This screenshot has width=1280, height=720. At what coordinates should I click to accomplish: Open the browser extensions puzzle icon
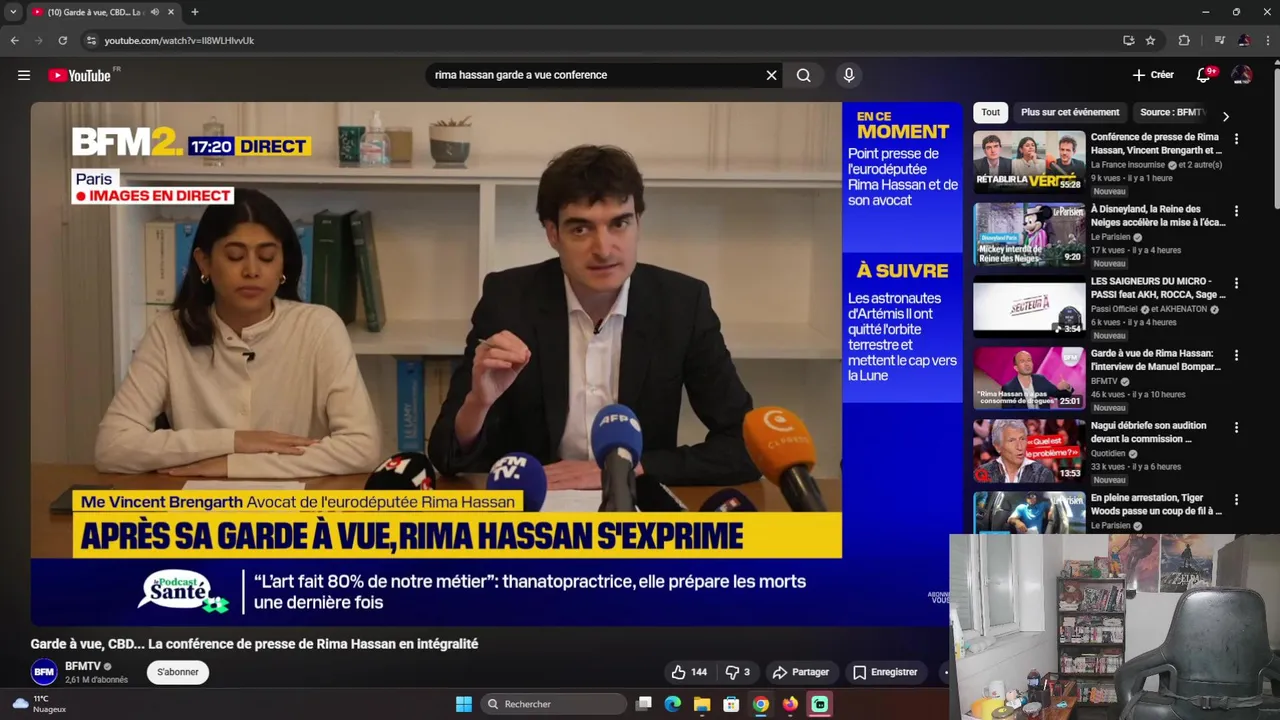pos(1184,41)
